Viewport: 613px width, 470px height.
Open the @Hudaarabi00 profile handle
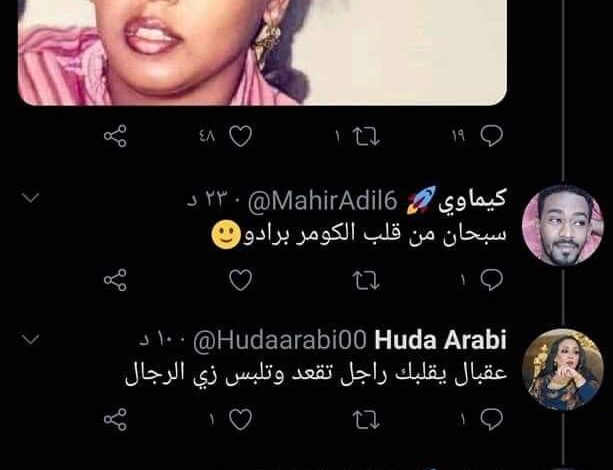[x=280, y=341]
